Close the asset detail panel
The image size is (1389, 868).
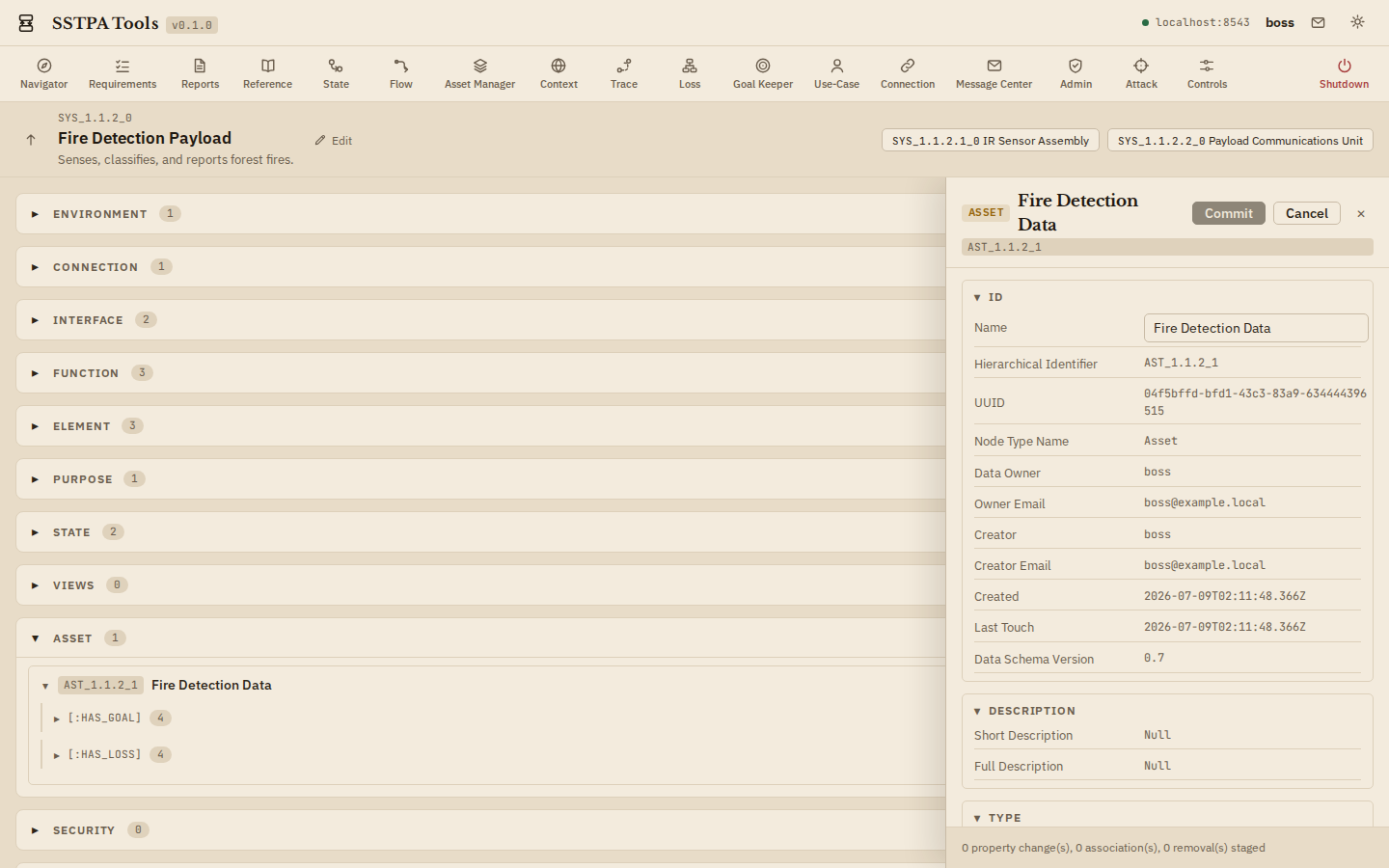click(x=1361, y=214)
